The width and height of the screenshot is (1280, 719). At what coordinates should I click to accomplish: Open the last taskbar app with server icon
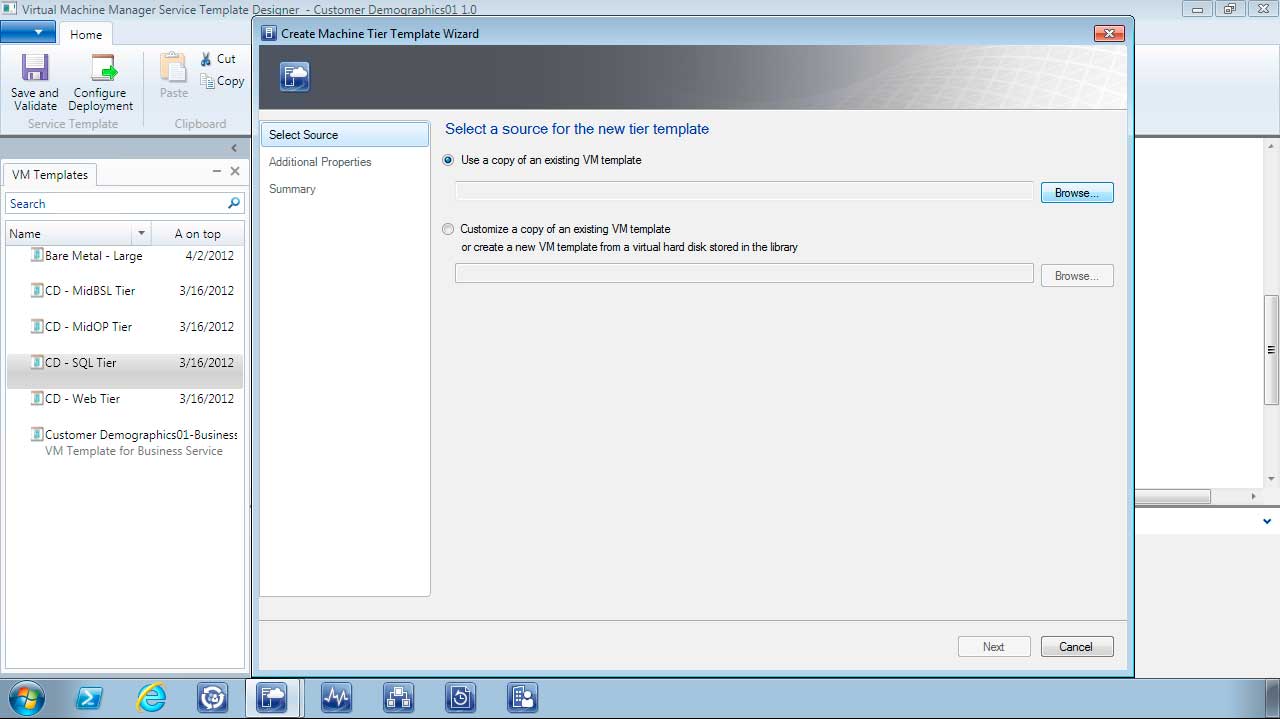pos(523,698)
